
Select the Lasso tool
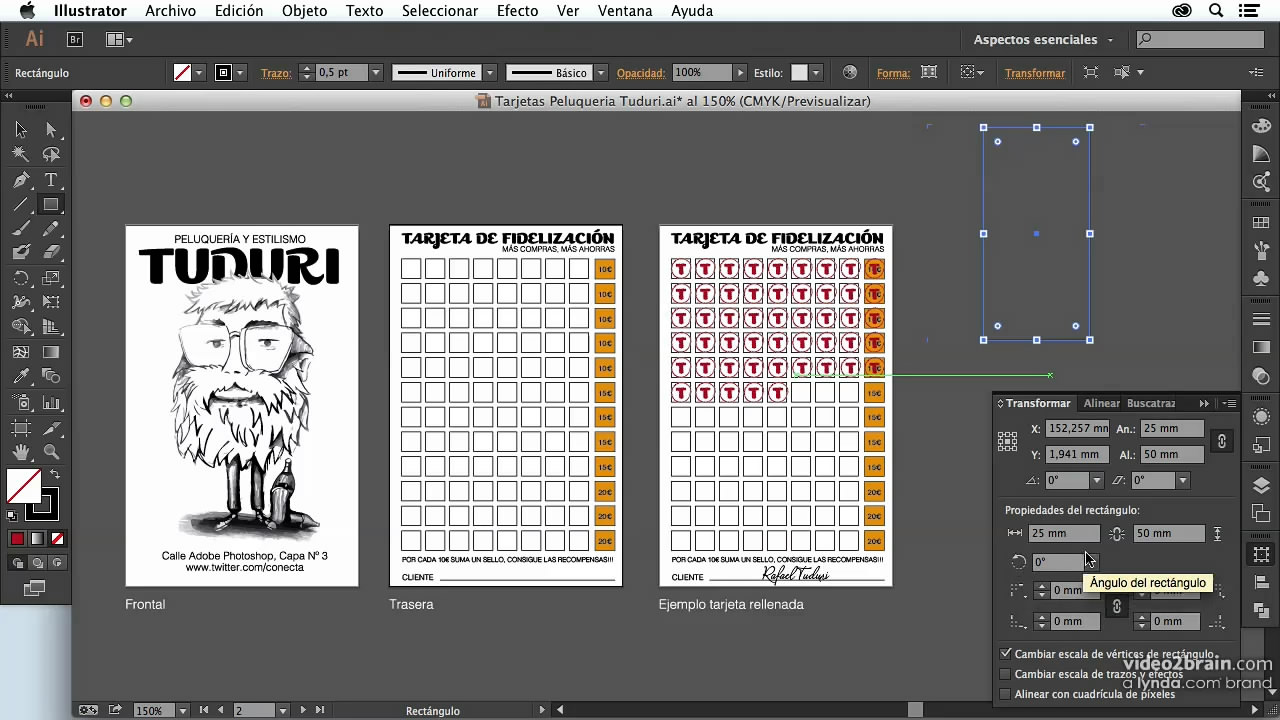click(x=51, y=155)
